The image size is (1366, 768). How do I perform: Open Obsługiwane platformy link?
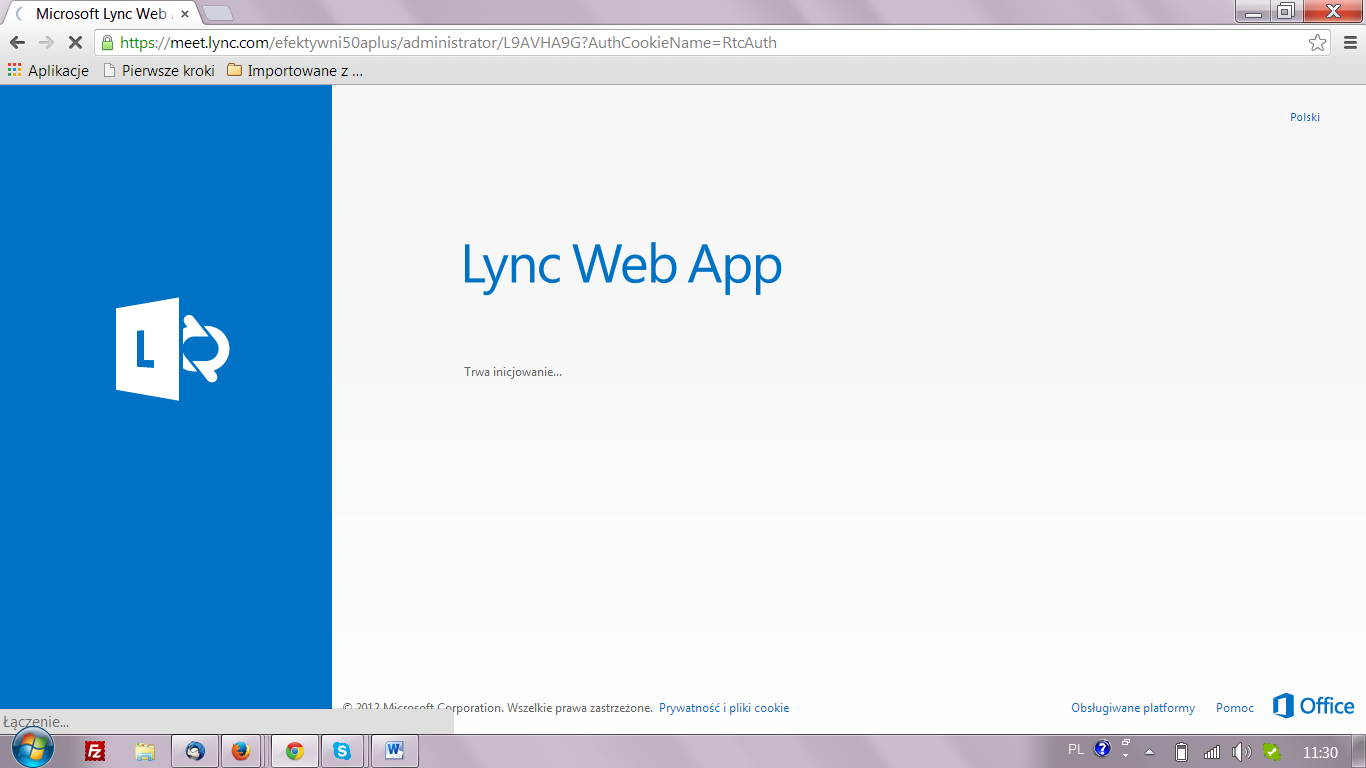[x=1133, y=708]
